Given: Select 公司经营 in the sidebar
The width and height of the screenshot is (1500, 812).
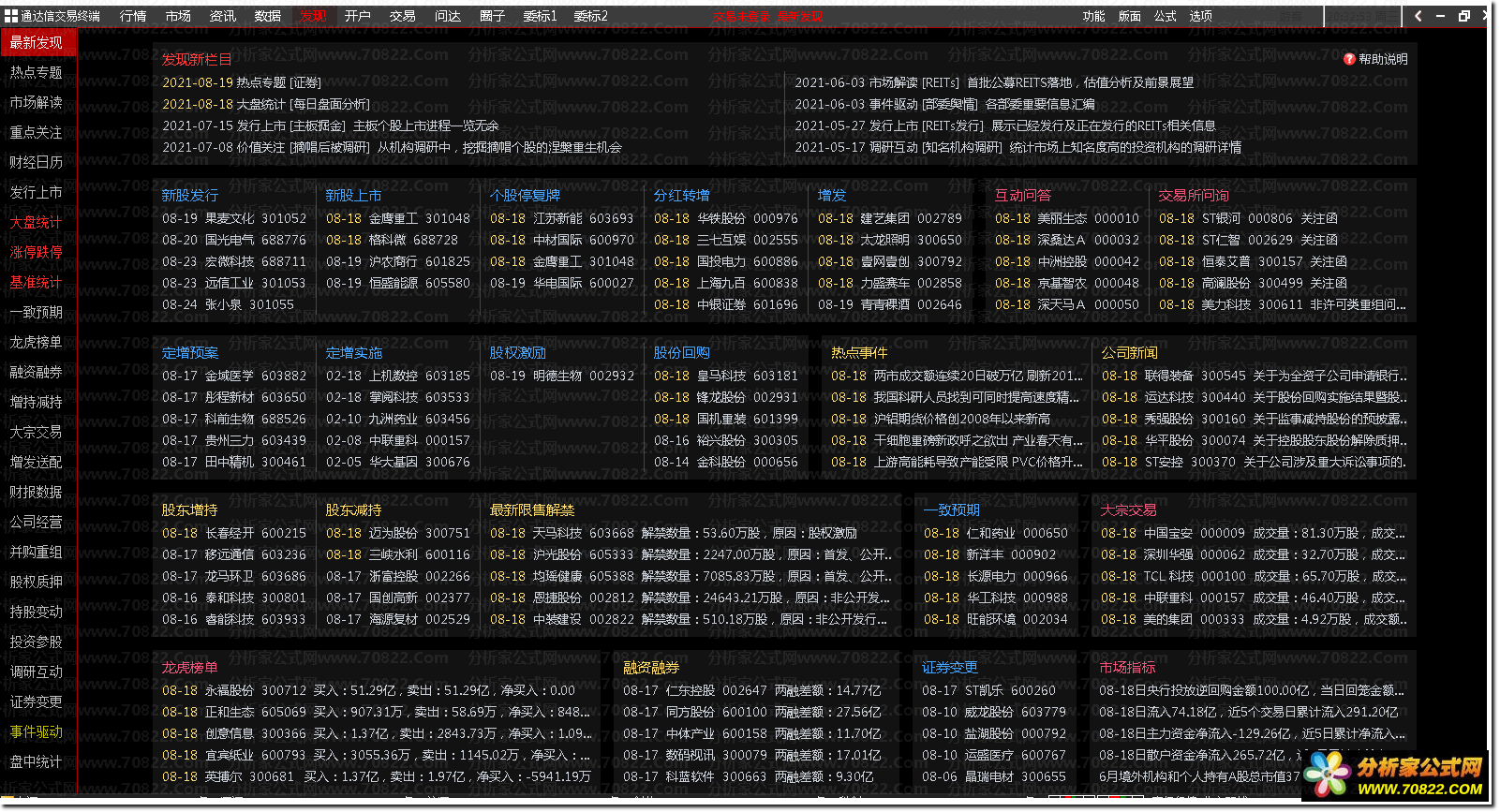Looking at the screenshot, I should 37,522.
